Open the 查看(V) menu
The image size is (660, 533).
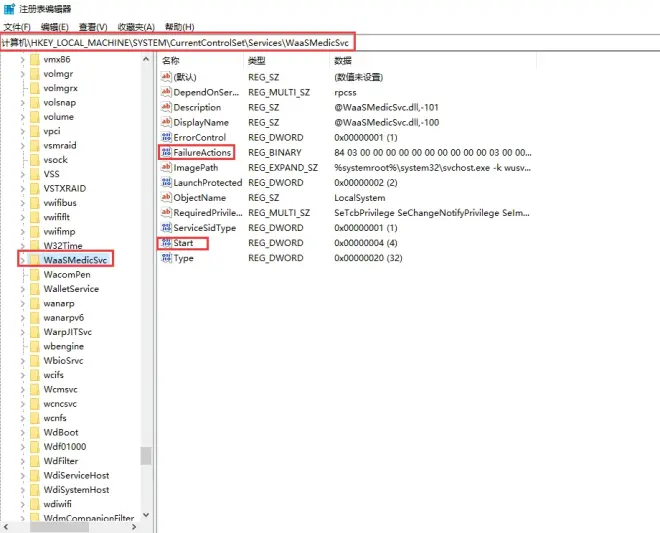[93, 27]
